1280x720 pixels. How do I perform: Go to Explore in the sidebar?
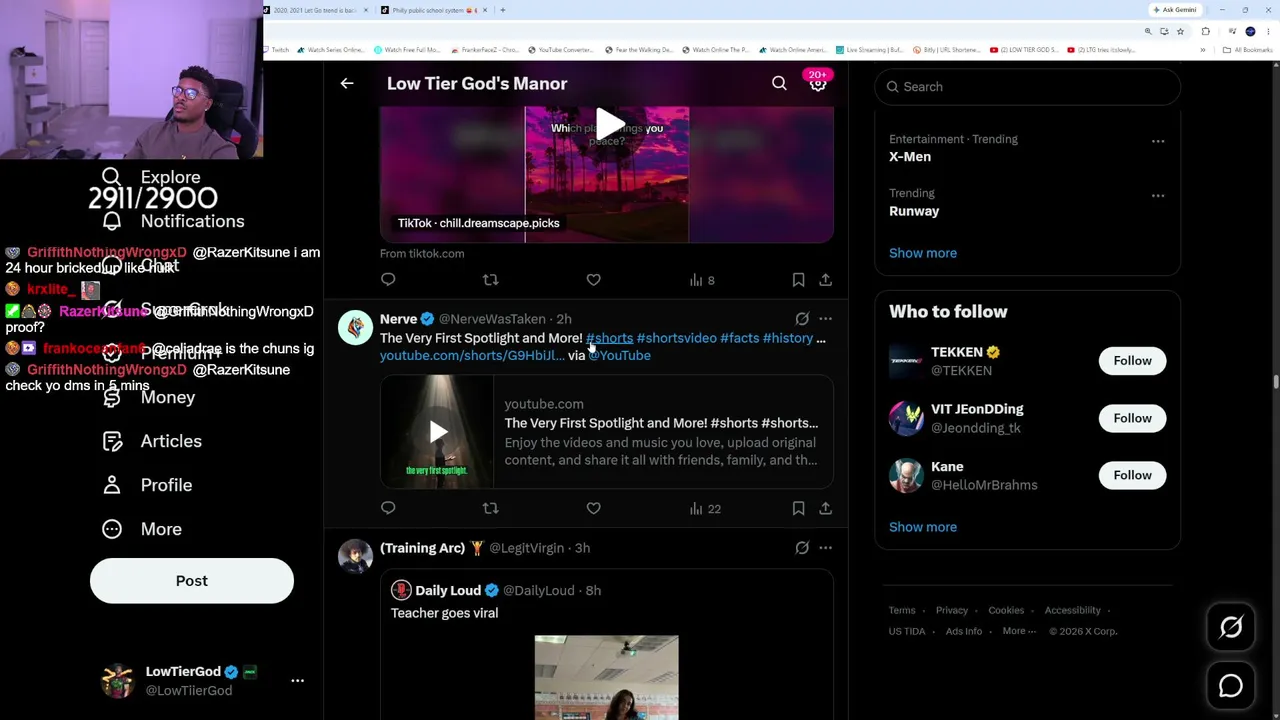(151, 177)
